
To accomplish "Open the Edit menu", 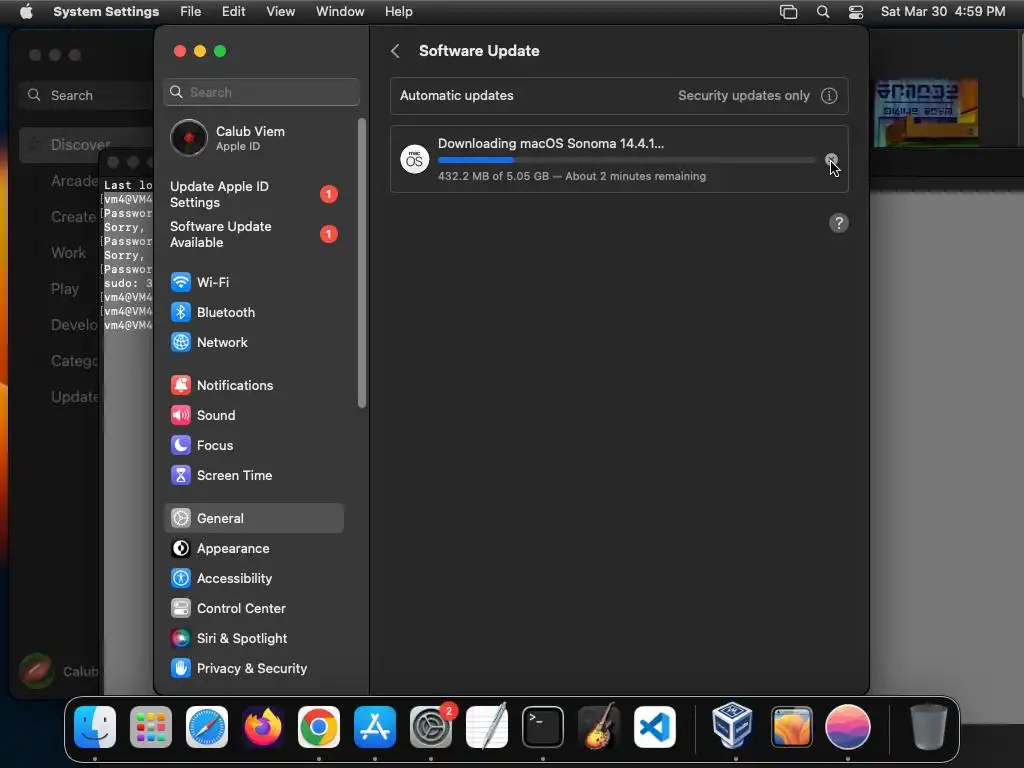I will click(233, 12).
